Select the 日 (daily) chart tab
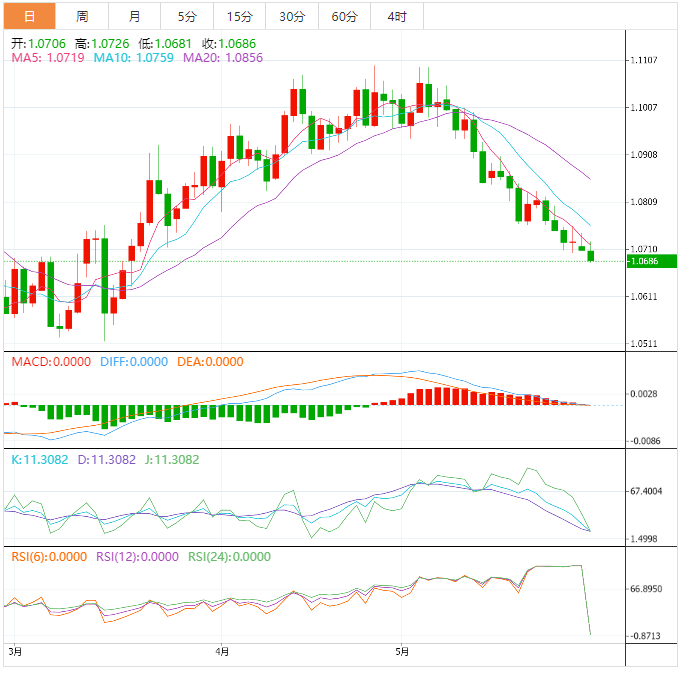Viewport: 684px width, 674px height. click(x=29, y=17)
